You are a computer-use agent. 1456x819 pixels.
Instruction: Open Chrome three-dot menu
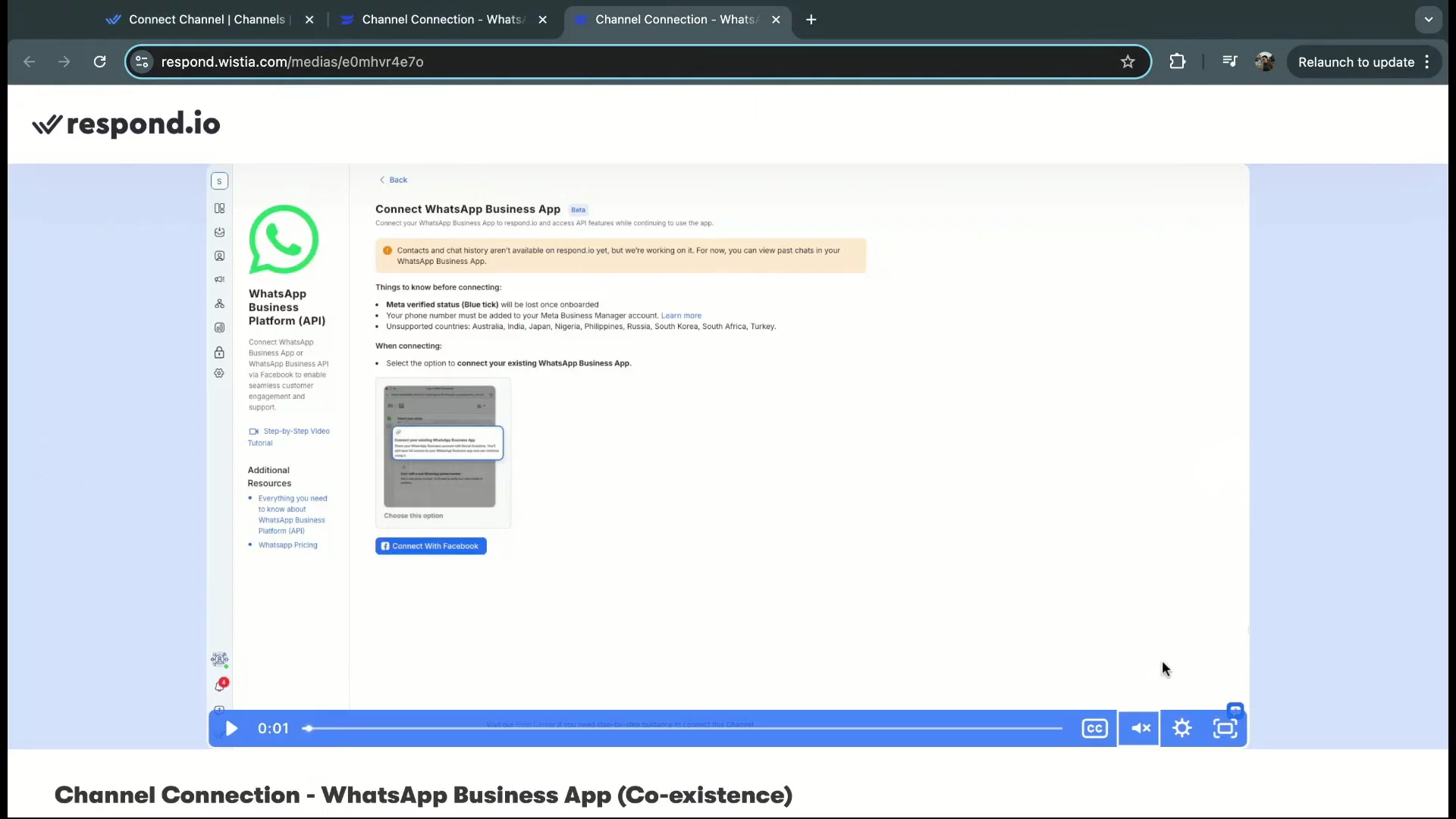coord(1428,62)
